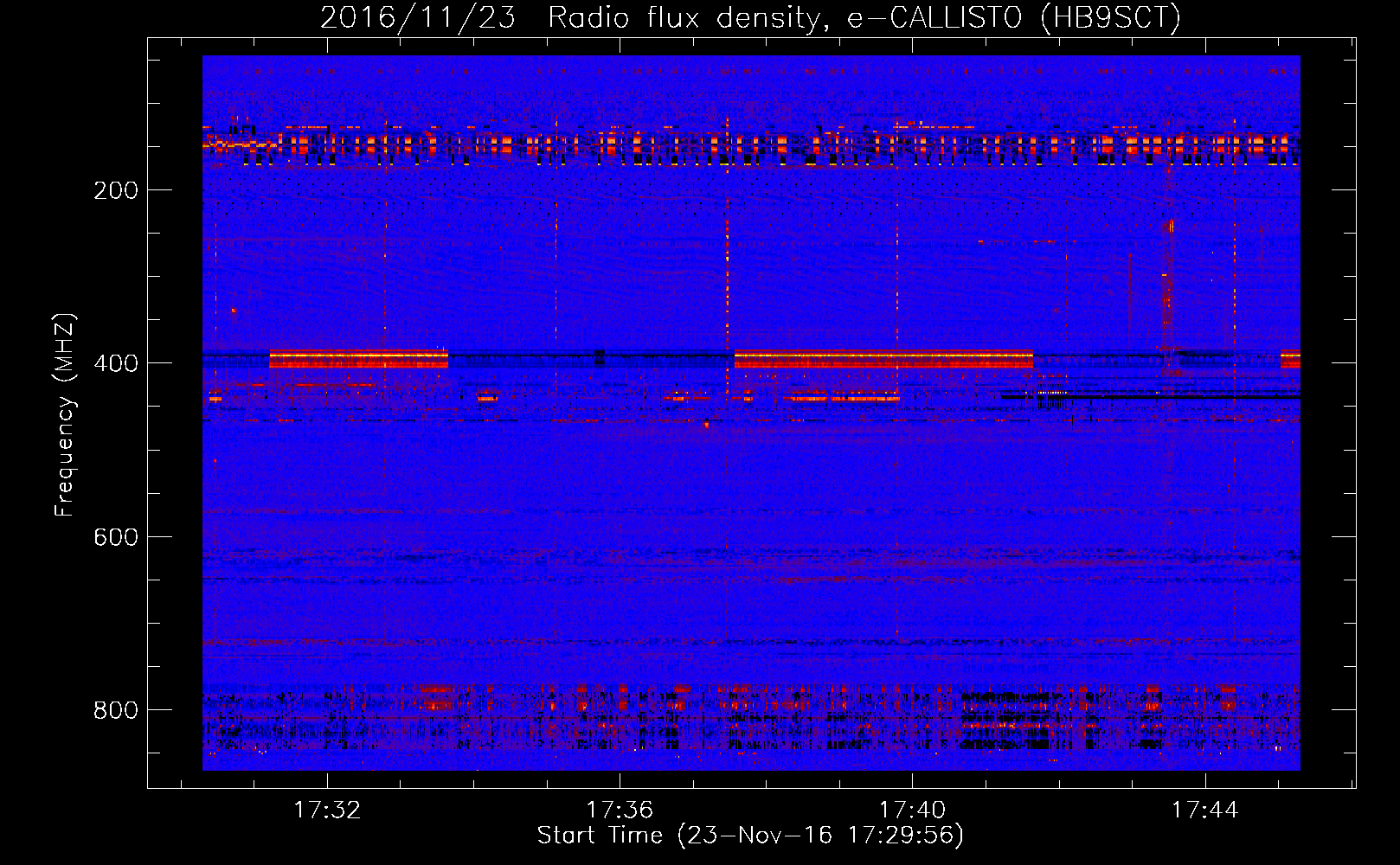Click the 200 frequency tick label
1400x865 pixels.
coord(115,190)
